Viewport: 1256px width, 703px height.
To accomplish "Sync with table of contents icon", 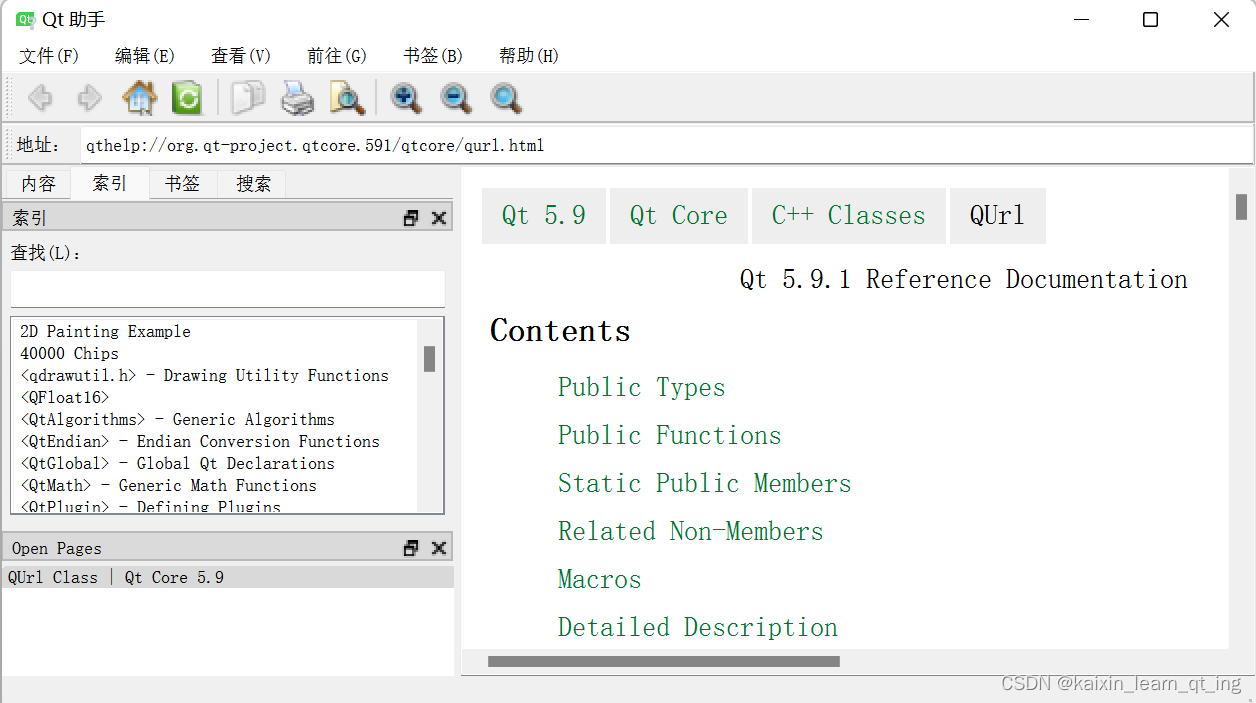I will [187, 98].
